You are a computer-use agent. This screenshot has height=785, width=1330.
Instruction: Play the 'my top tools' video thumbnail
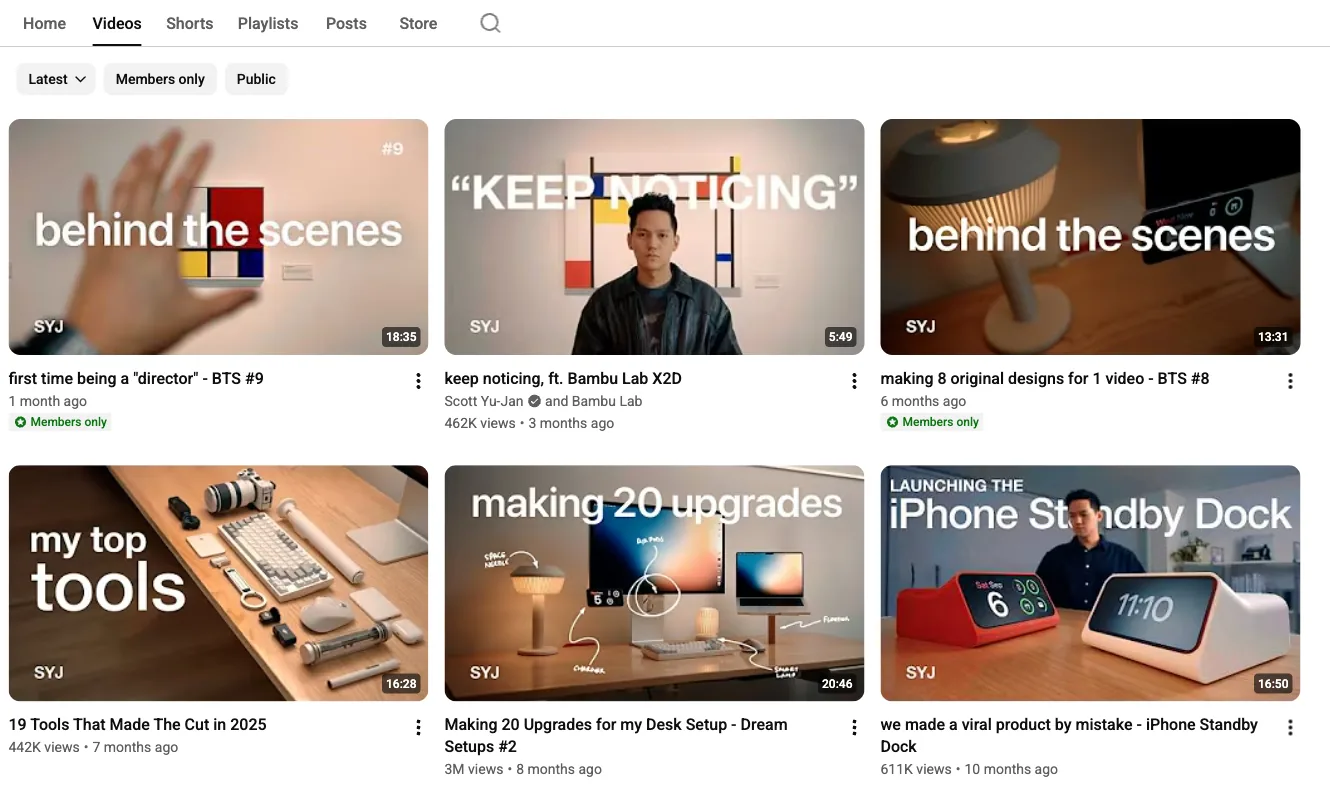(x=218, y=583)
